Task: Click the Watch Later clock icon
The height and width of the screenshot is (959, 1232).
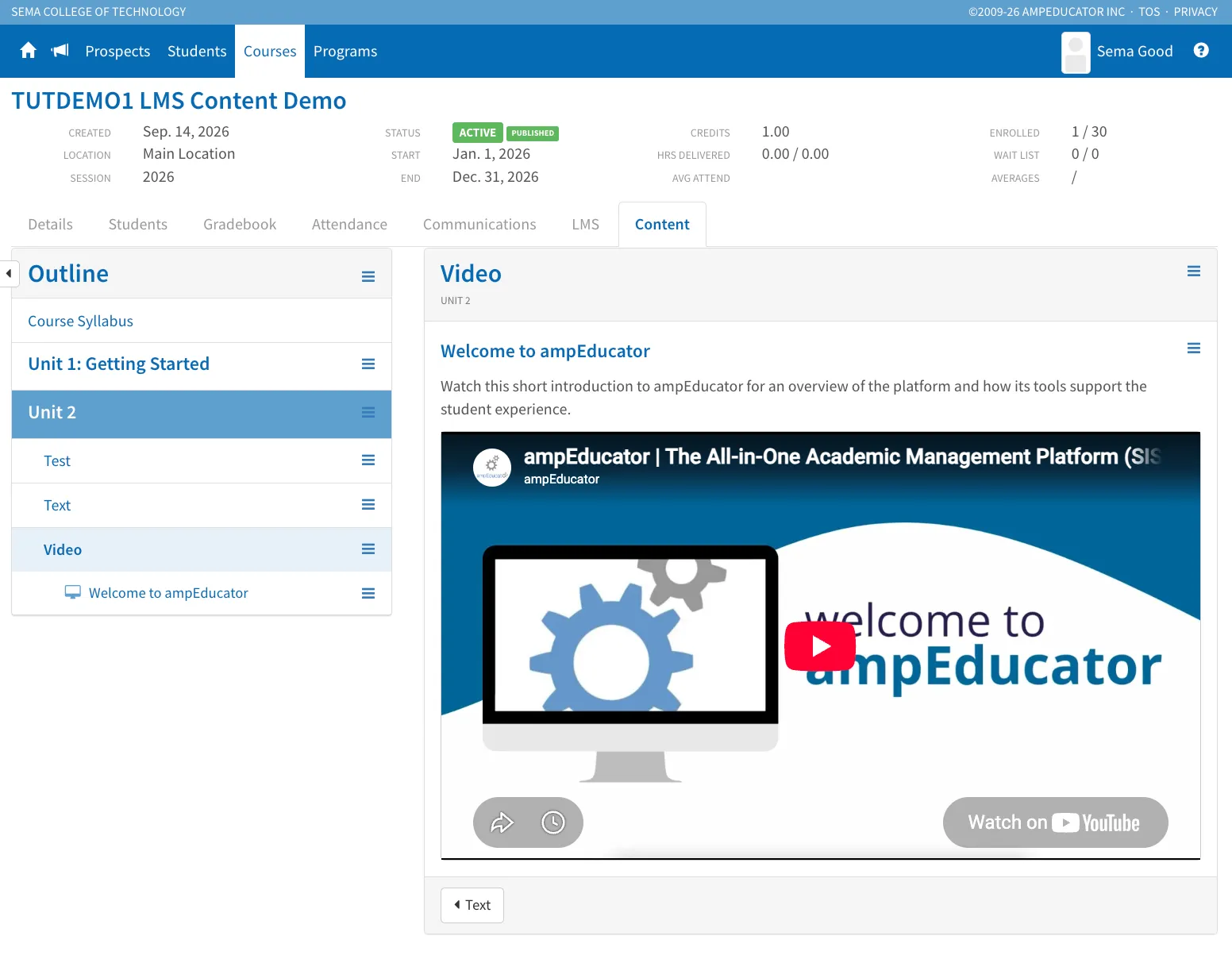Action: (x=553, y=822)
